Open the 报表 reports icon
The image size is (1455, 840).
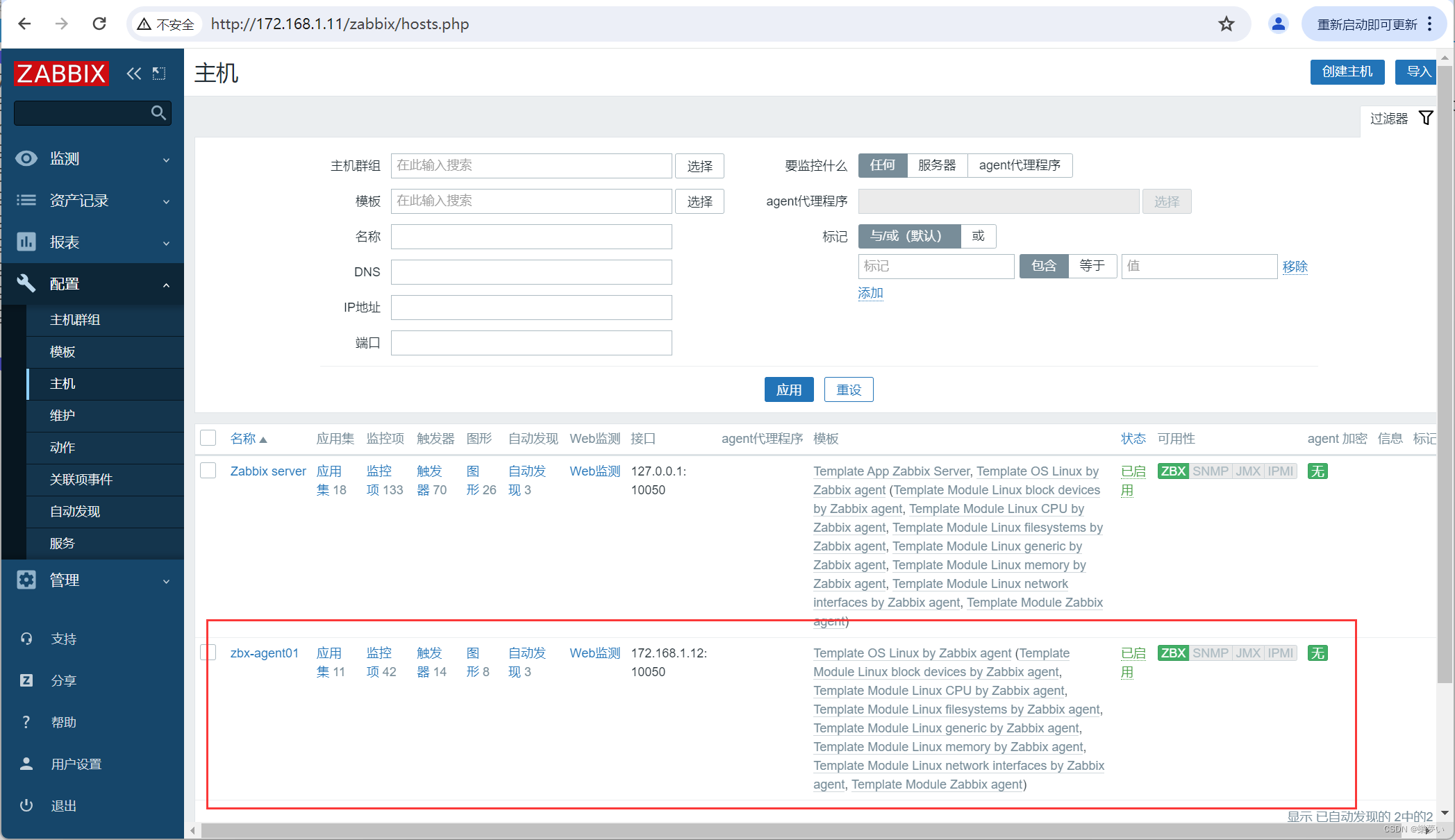point(26,242)
